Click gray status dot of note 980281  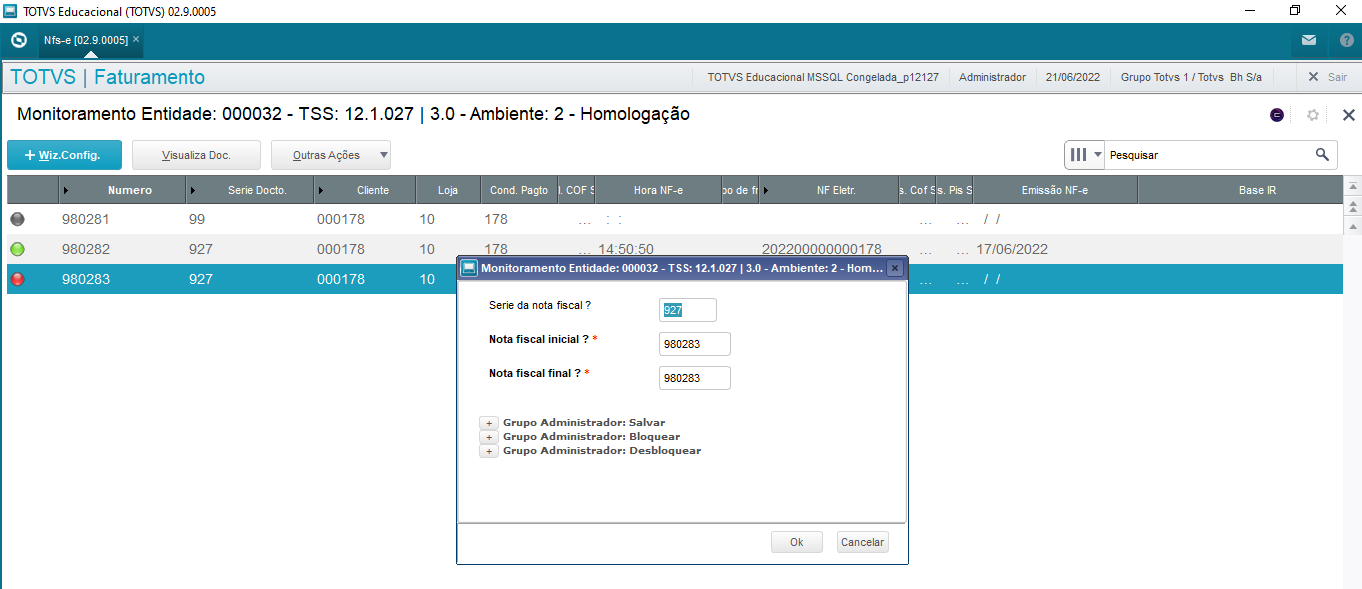pos(17,219)
